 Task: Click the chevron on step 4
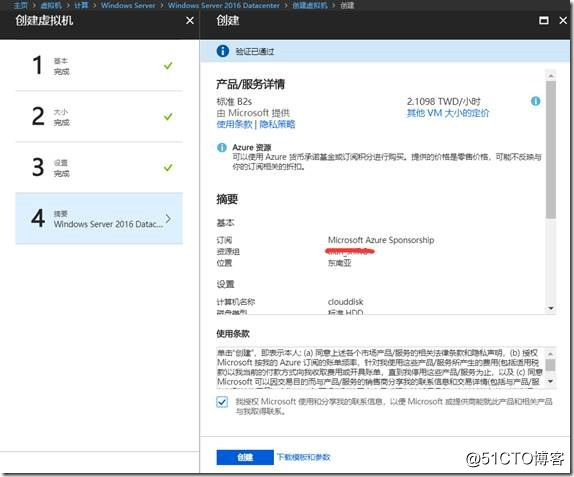point(168,219)
